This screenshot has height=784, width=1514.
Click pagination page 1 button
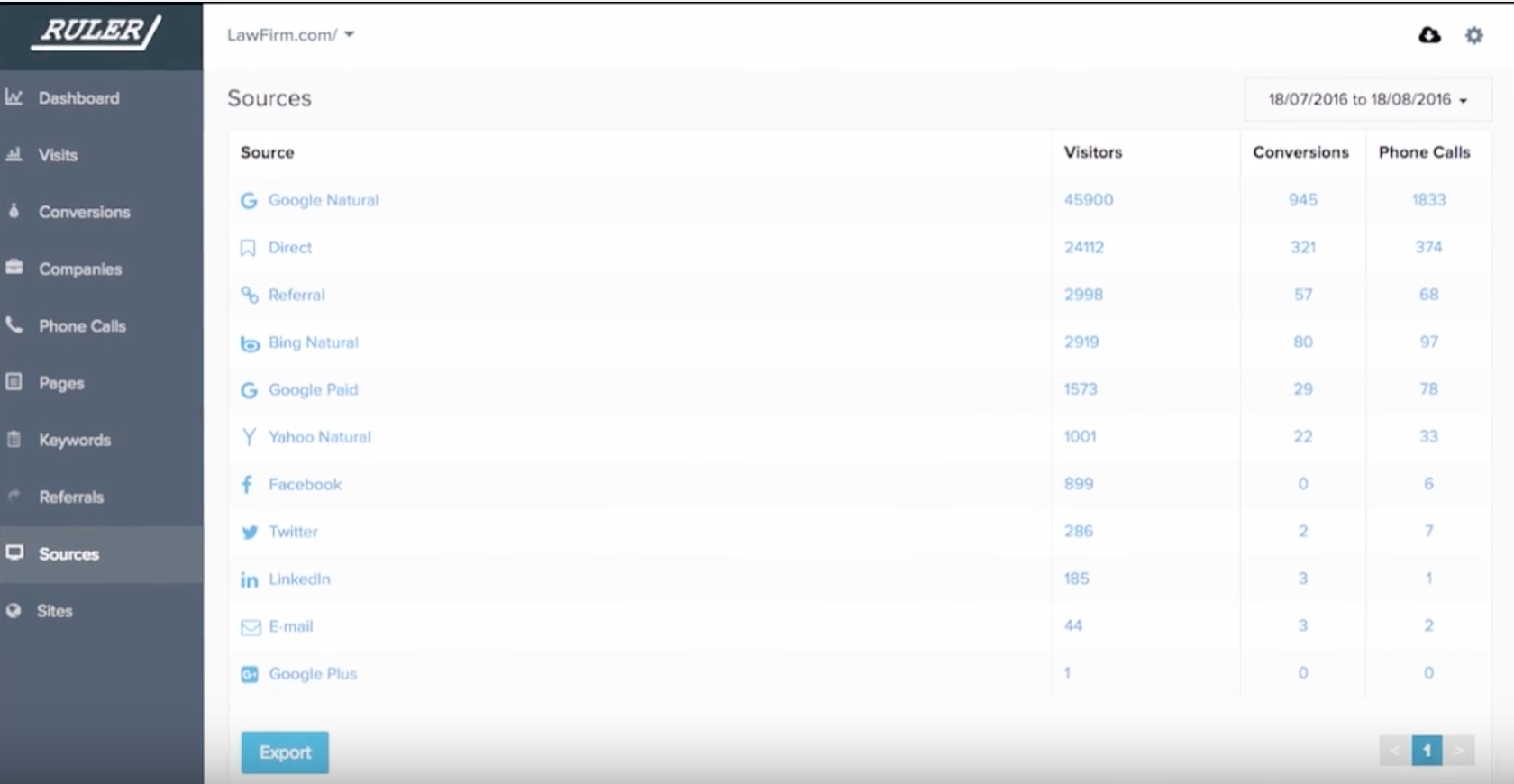tap(1427, 751)
